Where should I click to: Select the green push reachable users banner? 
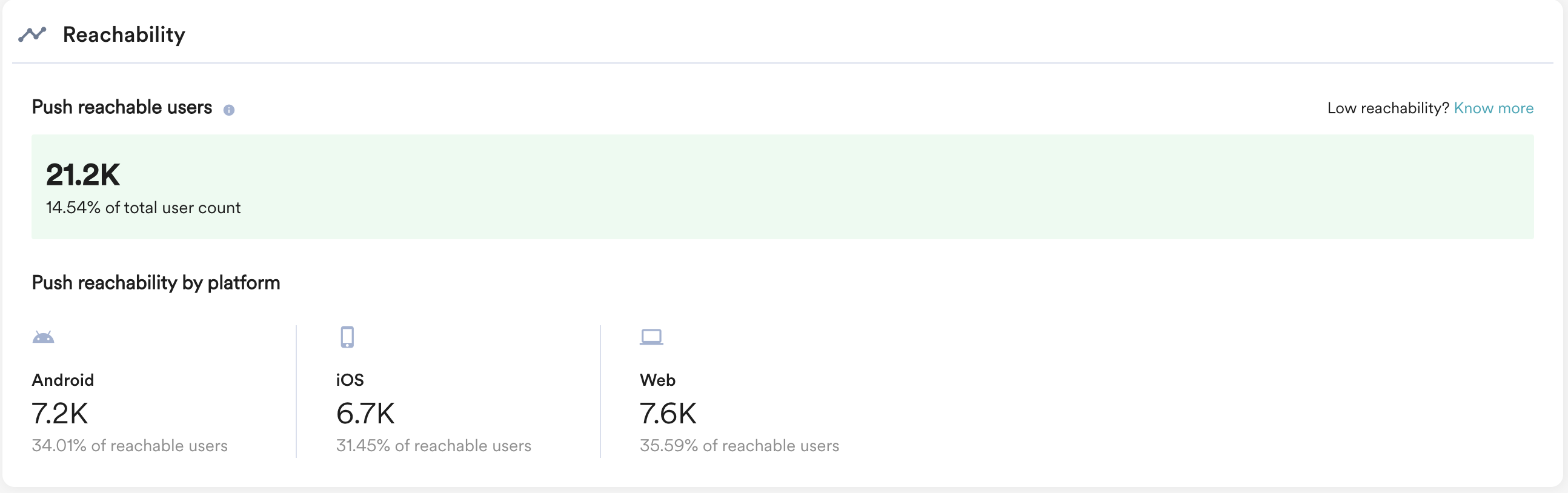coord(783,187)
